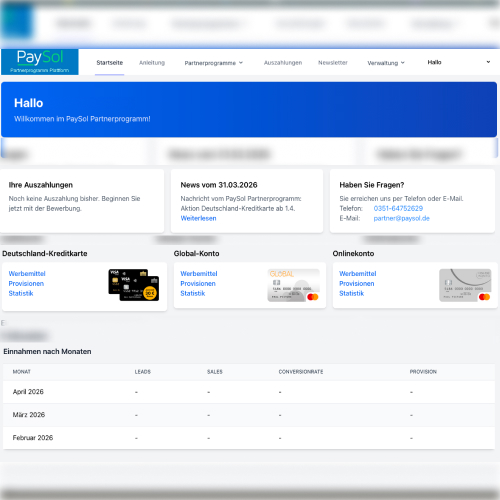Click the MONAT column header
Screen dimensions: 500x500
[x=22, y=372]
